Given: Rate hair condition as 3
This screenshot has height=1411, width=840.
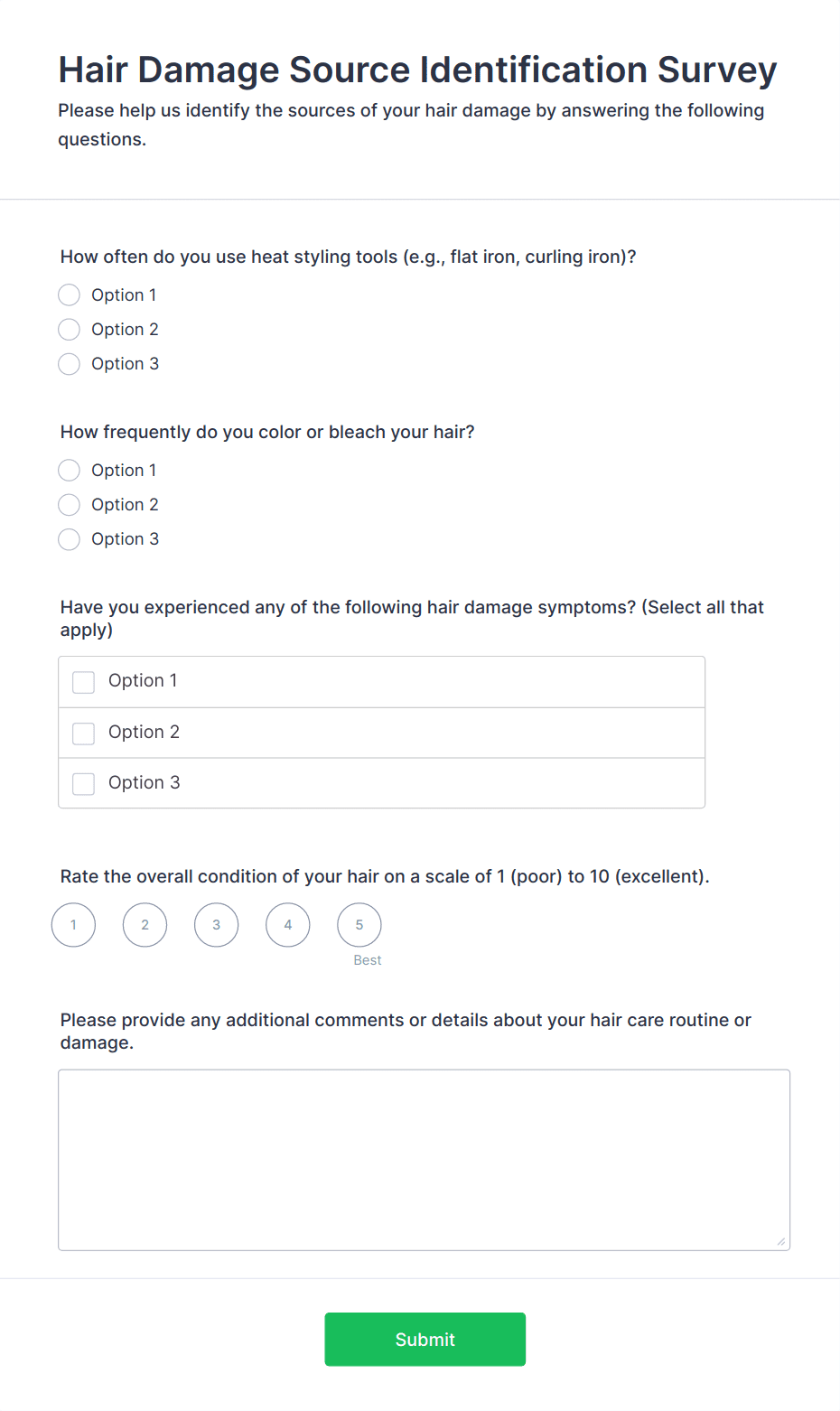Looking at the screenshot, I should pos(216,924).
